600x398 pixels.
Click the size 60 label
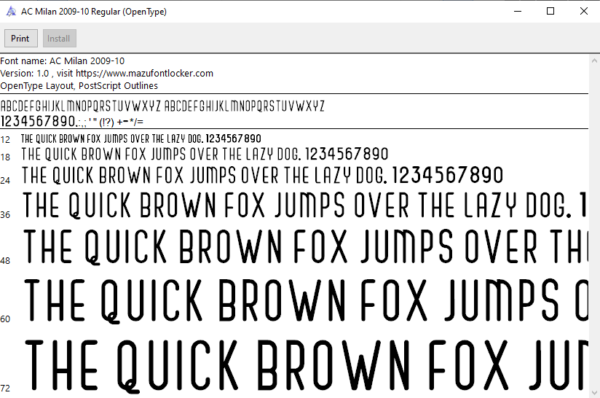click(x=5, y=319)
